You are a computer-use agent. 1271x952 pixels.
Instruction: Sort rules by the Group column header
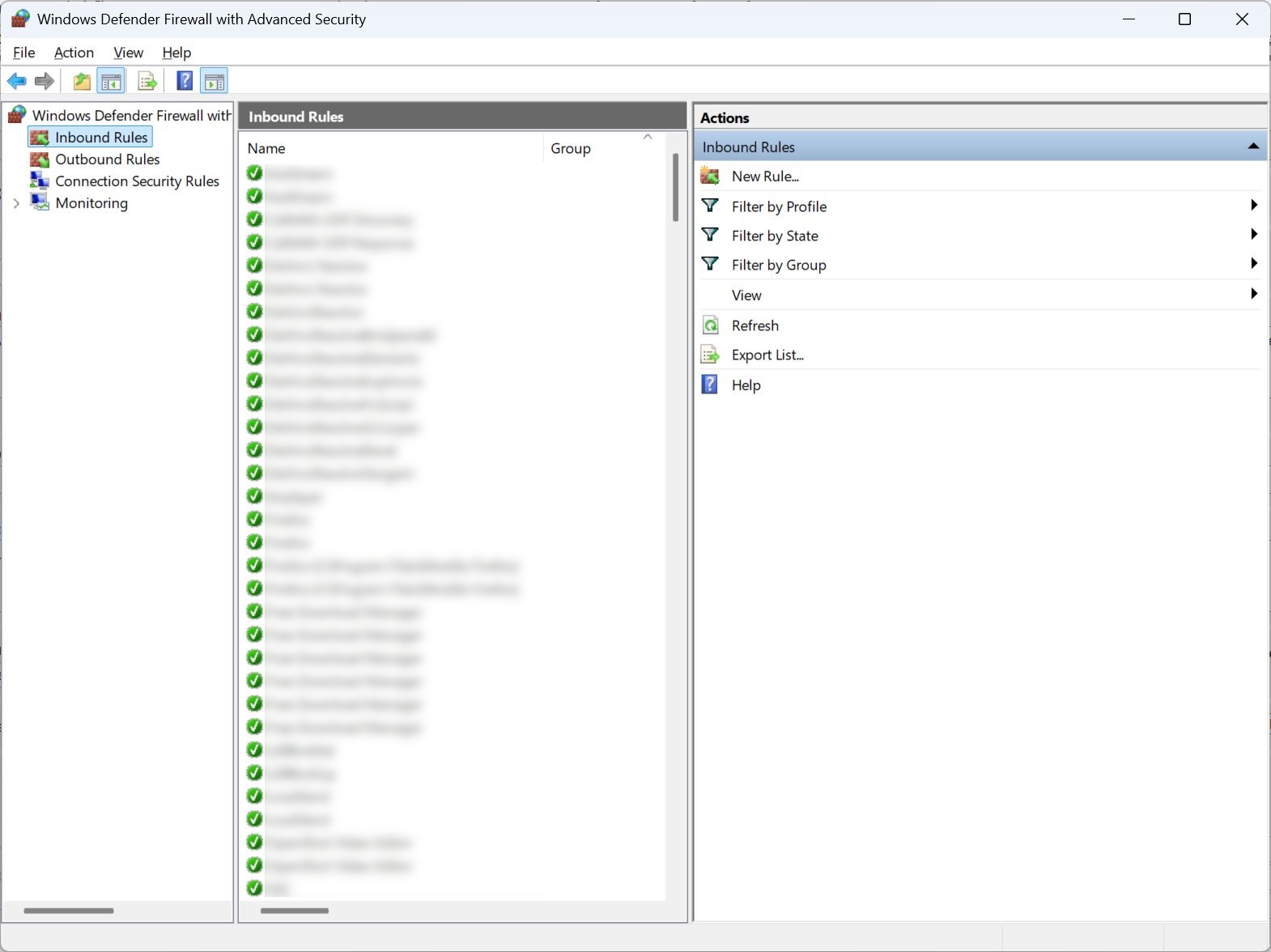[571, 148]
